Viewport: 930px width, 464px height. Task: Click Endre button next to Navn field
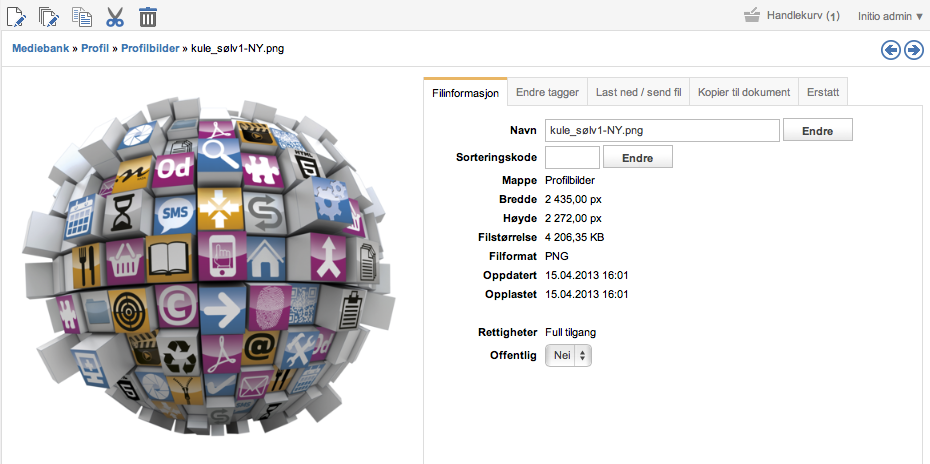(817, 131)
